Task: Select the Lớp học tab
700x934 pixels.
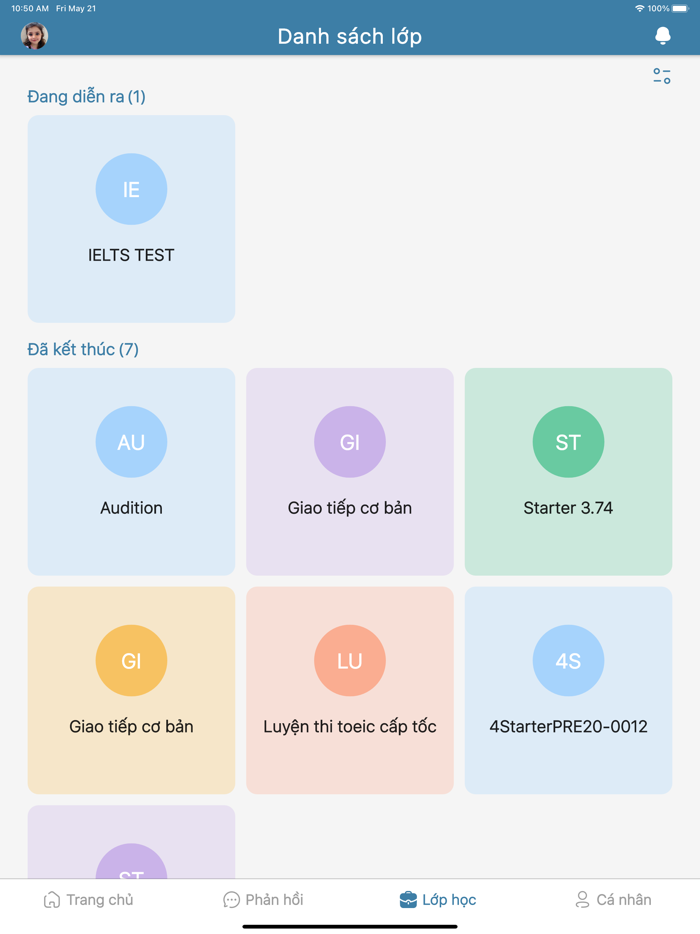Action: (x=438, y=900)
